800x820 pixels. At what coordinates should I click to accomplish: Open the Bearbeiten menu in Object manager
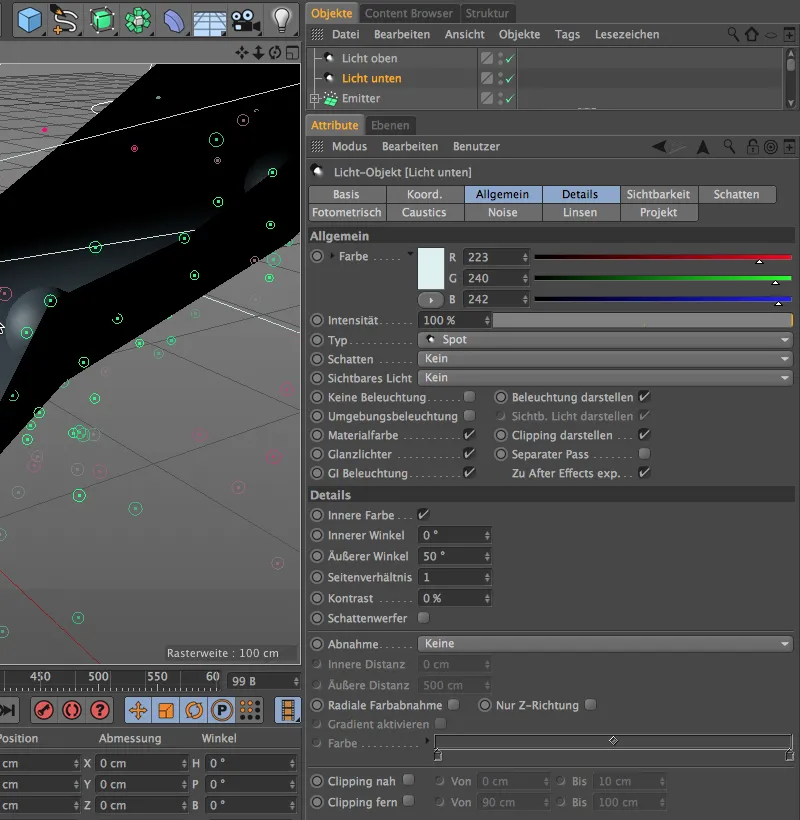[x=402, y=34]
